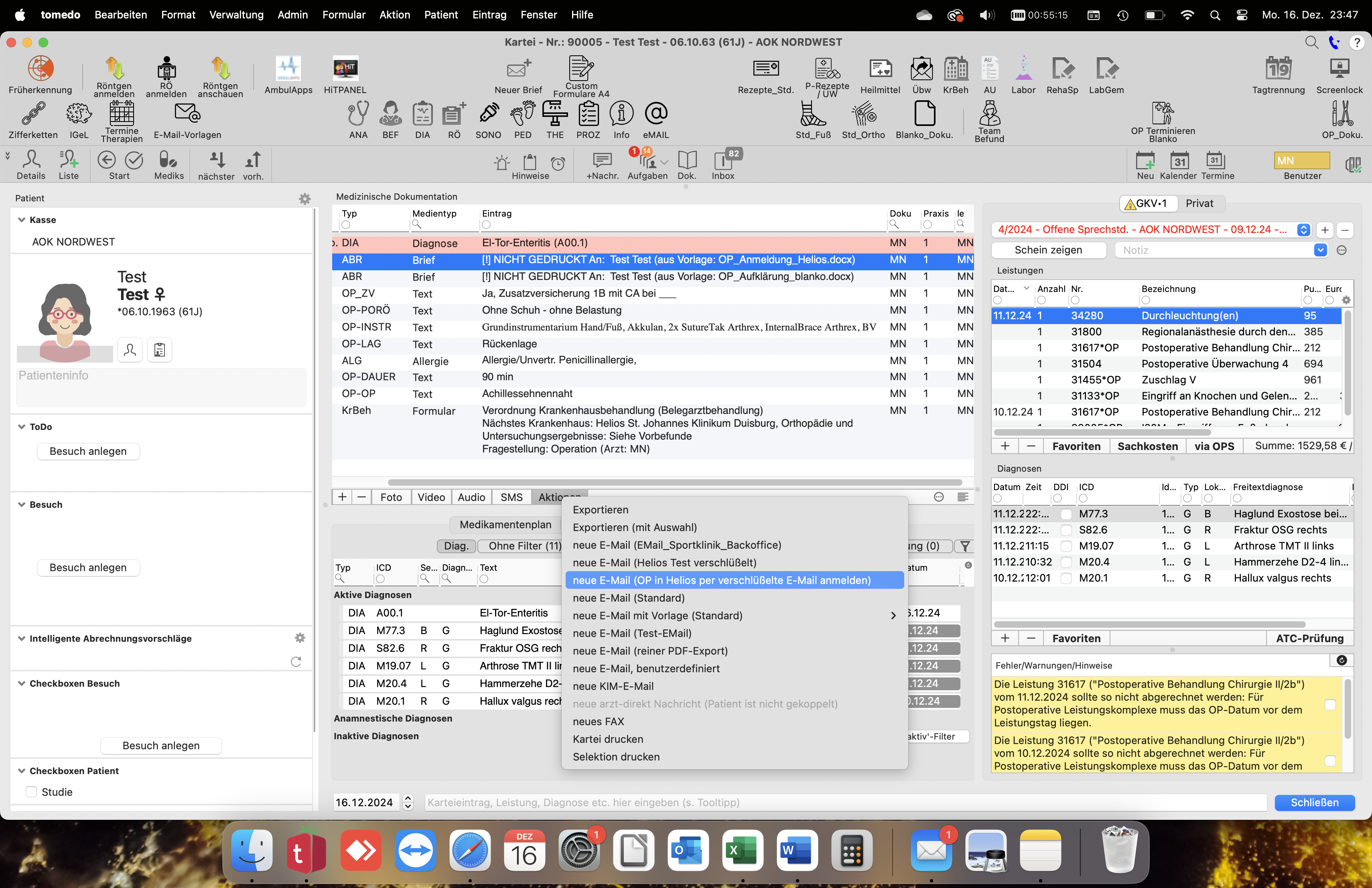Tick the Studie checkbox
1372x888 pixels.
point(31,792)
